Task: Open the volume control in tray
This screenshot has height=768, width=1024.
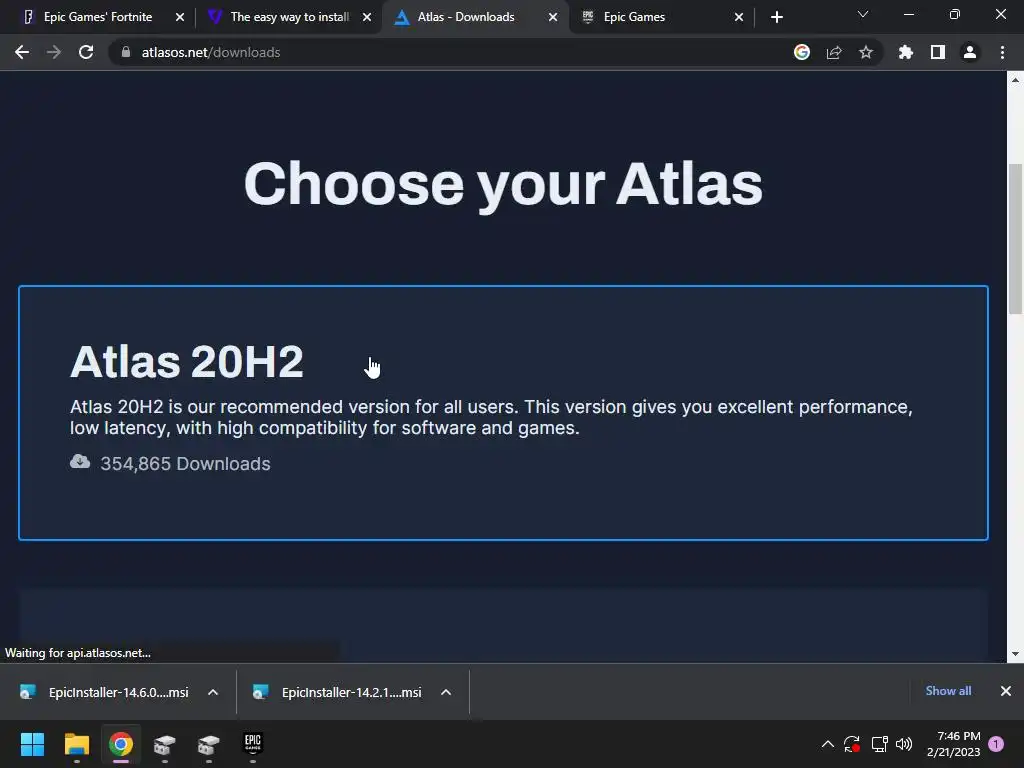Action: 904,744
